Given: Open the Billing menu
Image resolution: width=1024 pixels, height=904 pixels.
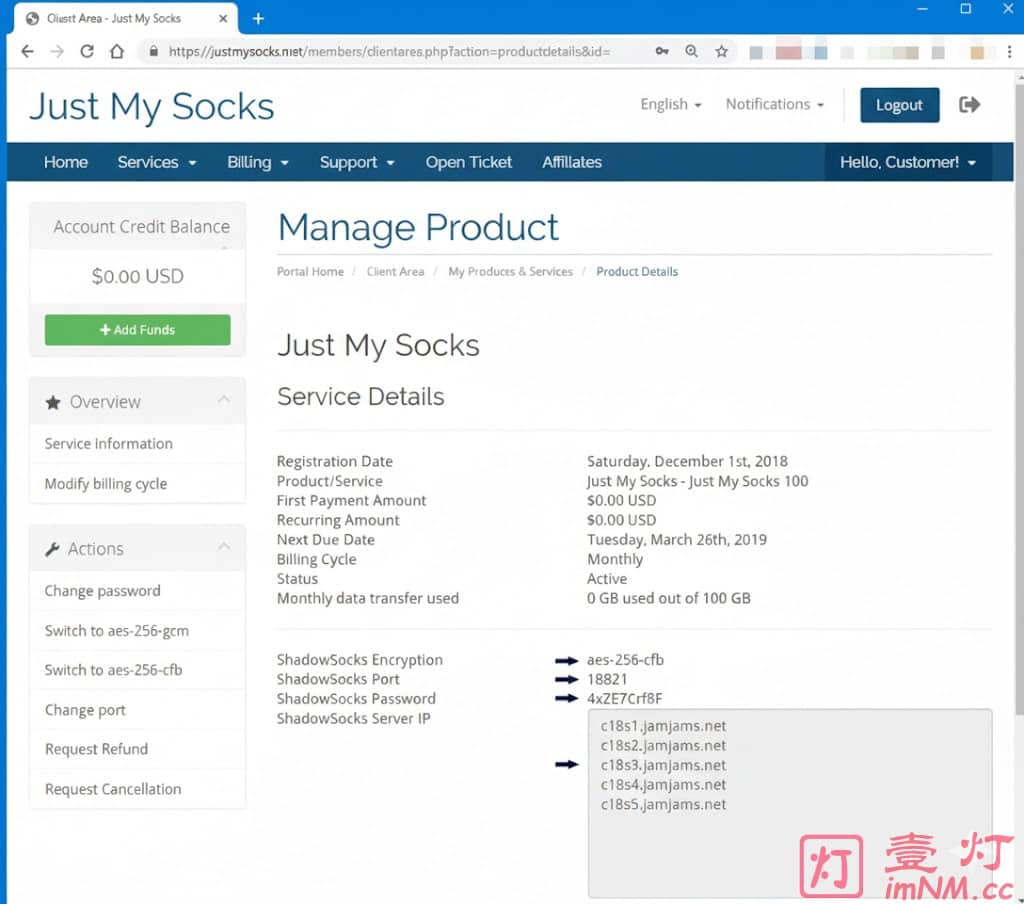Looking at the screenshot, I should point(257,162).
